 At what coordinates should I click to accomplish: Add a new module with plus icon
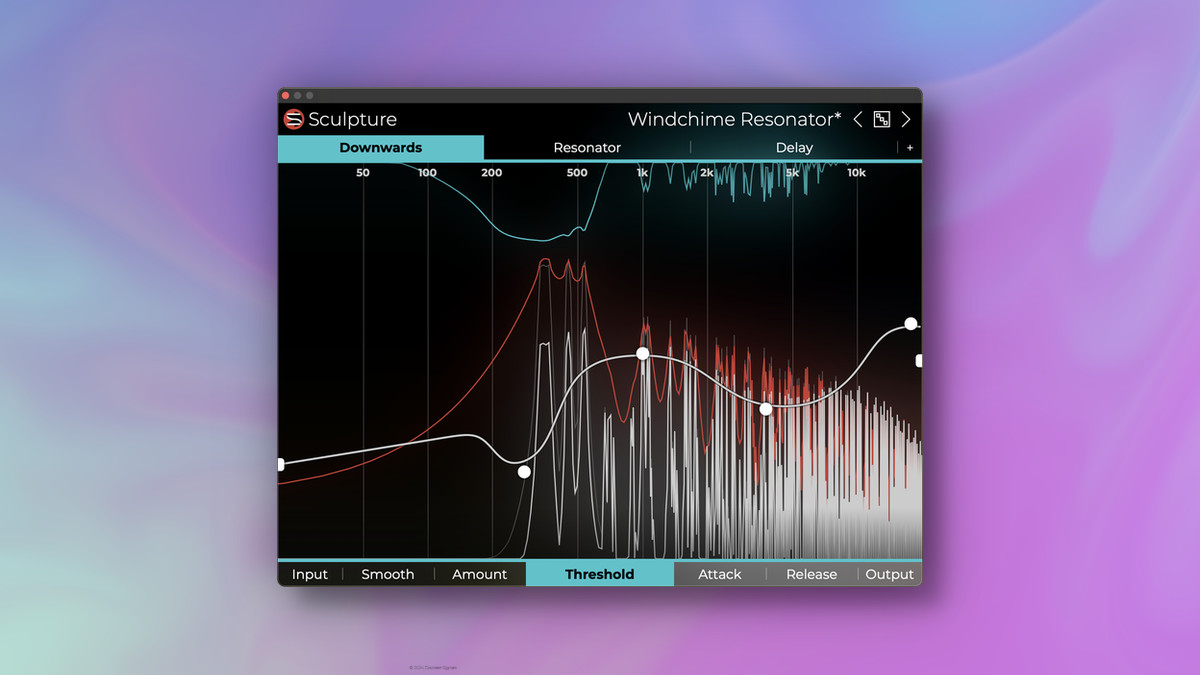tap(910, 148)
